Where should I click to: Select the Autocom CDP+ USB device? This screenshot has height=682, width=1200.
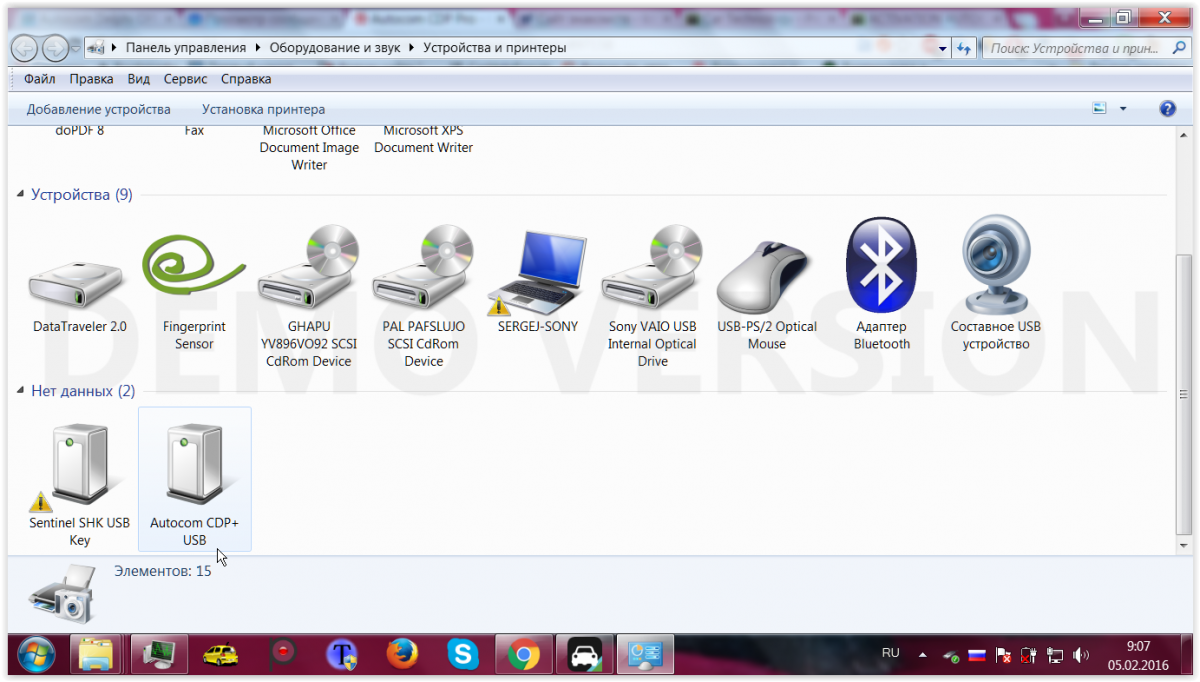[195, 478]
